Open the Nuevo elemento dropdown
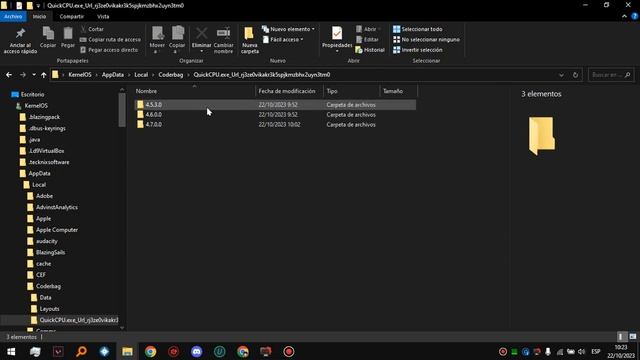 [x=288, y=29]
